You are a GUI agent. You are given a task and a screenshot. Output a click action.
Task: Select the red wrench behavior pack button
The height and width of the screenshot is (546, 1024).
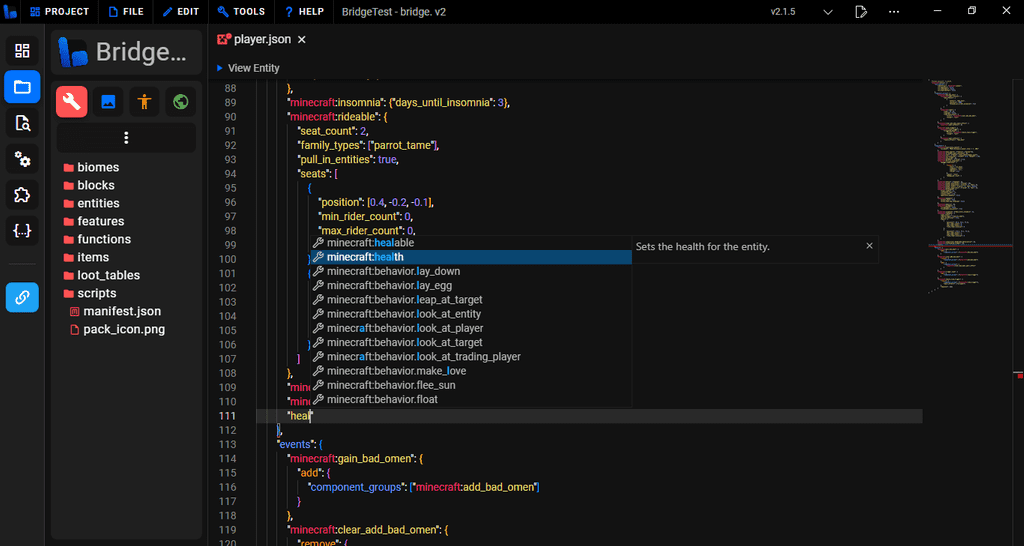coord(72,101)
